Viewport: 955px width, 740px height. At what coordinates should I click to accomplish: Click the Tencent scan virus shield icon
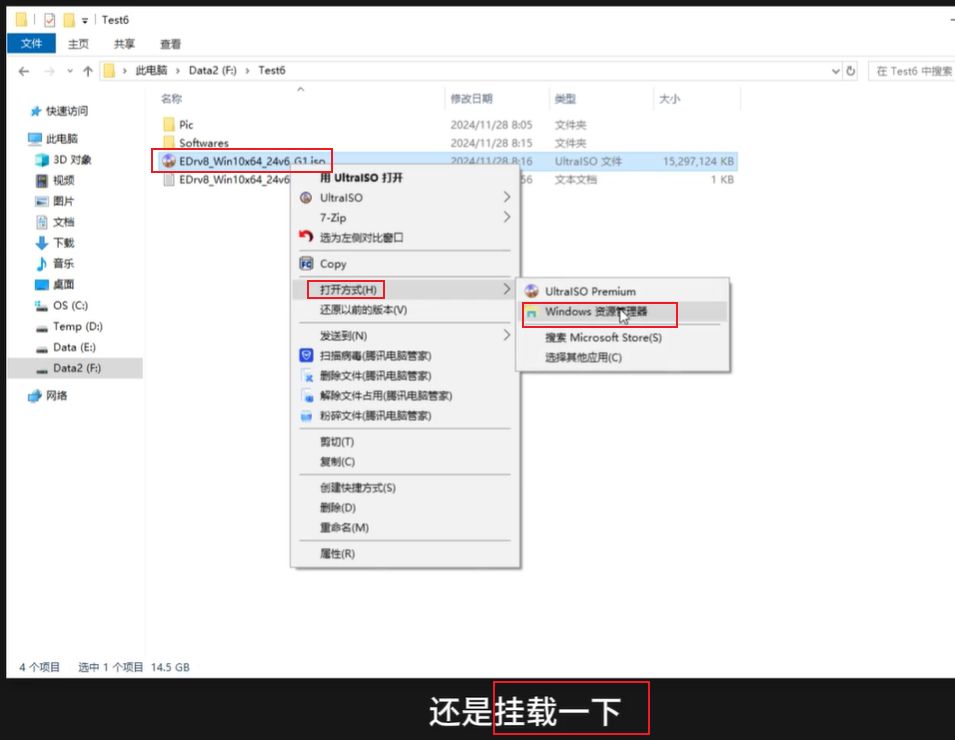click(307, 355)
